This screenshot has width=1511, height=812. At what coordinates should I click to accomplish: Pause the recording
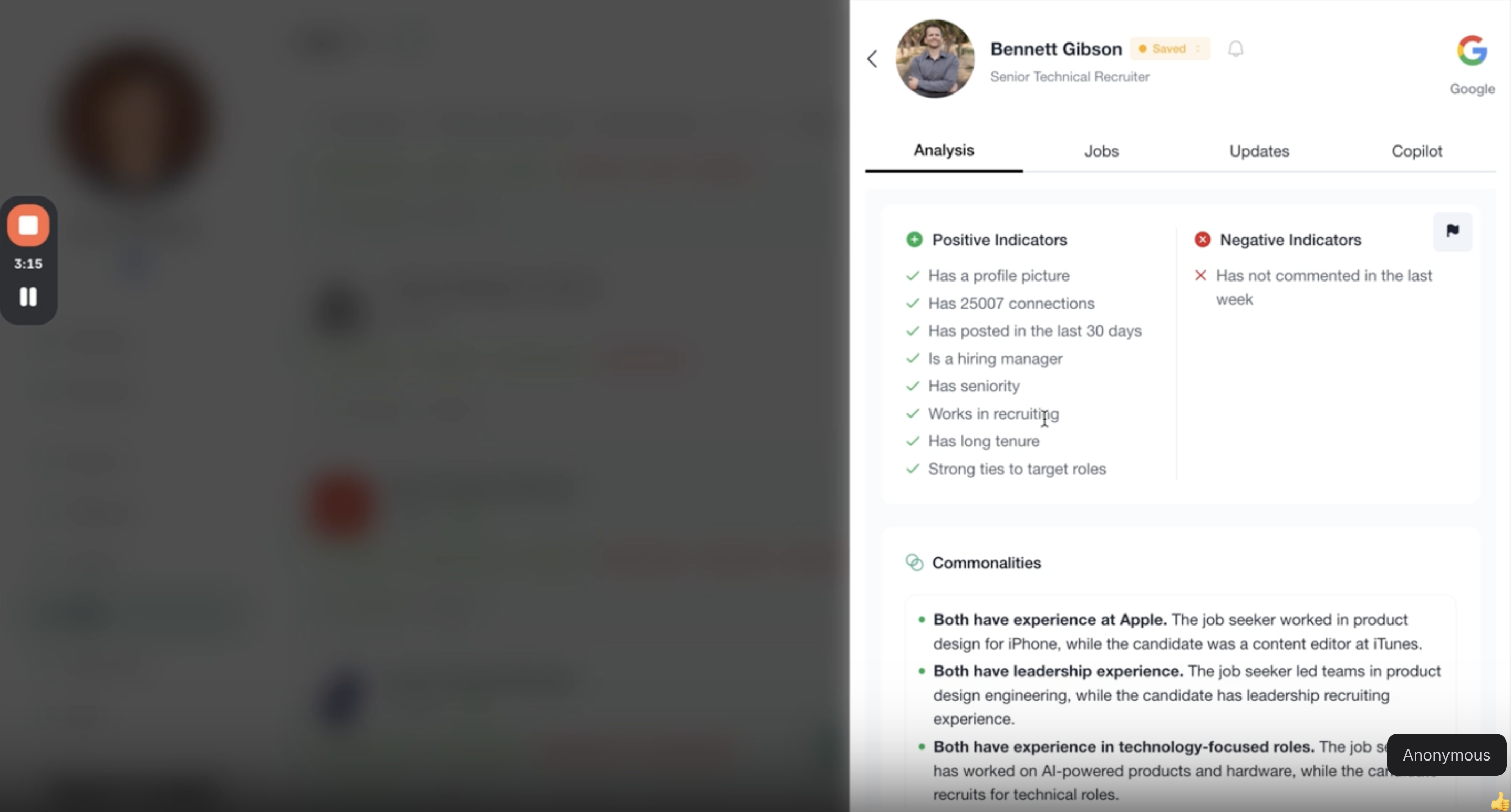pyautogui.click(x=28, y=297)
